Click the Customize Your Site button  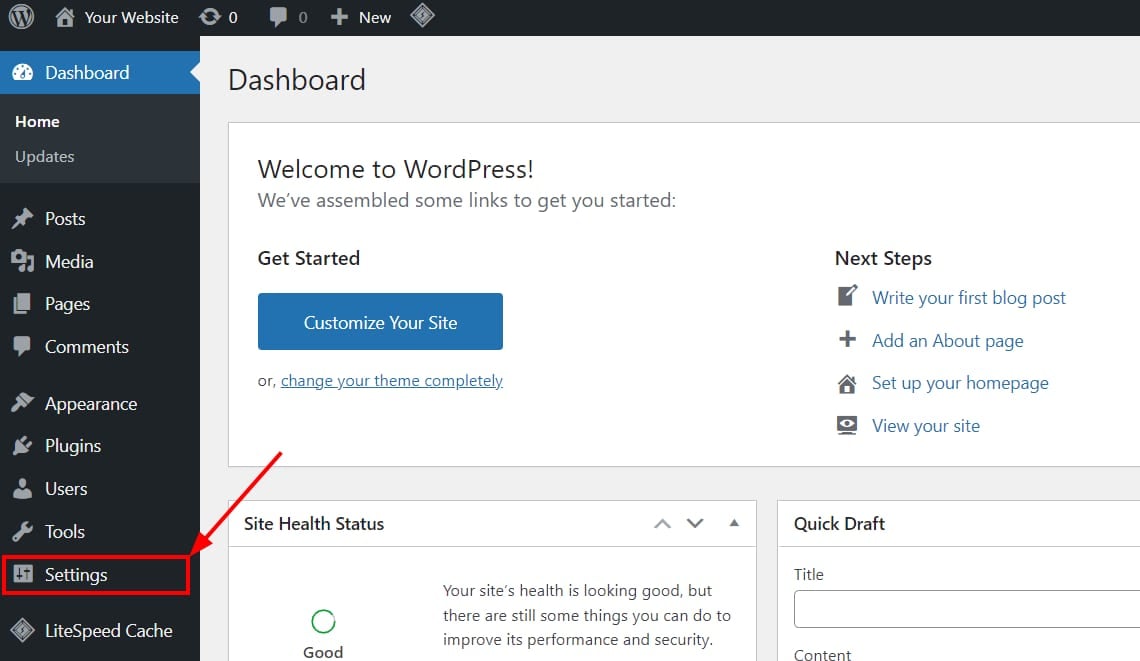pyautogui.click(x=380, y=321)
